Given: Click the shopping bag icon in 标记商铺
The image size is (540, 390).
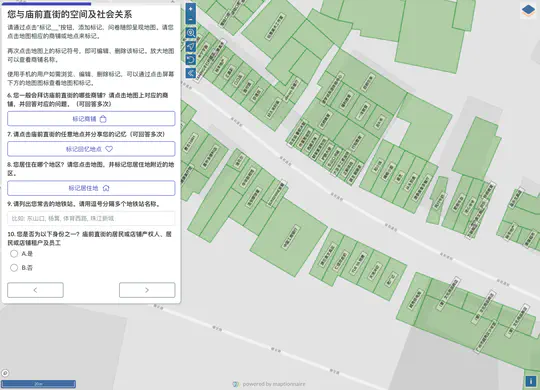Looking at the screenshot, I should pos(103,119).
